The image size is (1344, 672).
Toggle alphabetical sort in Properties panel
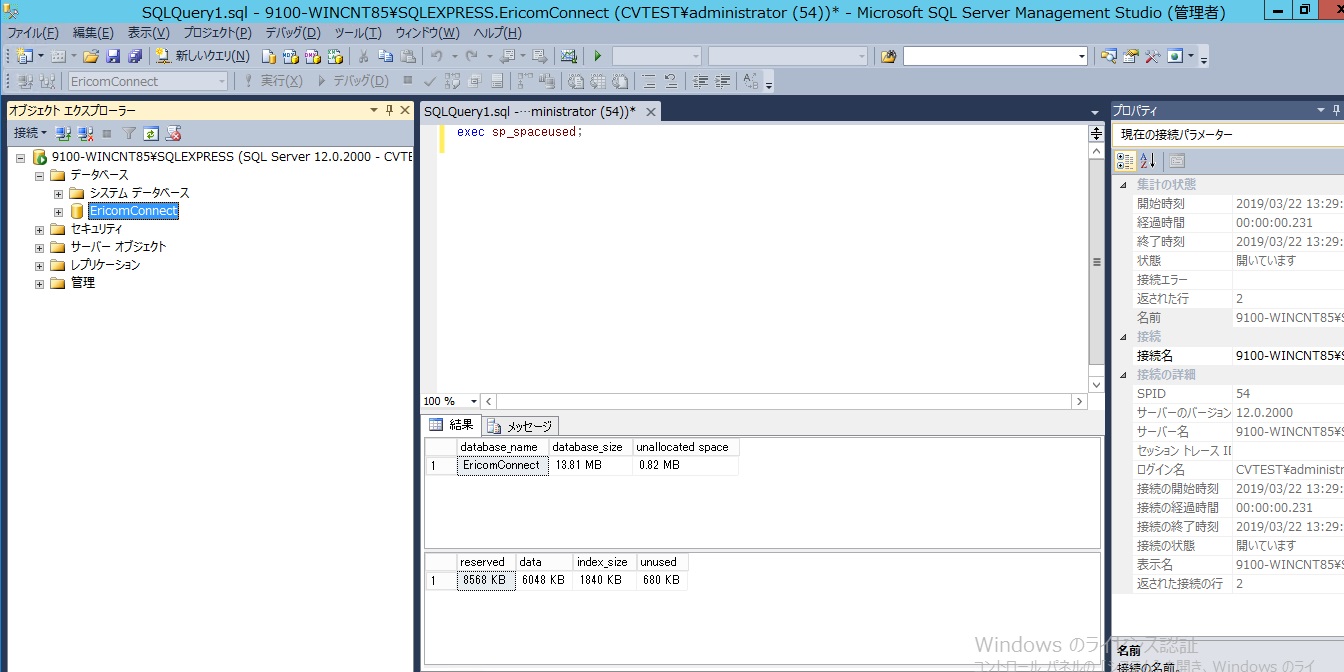(x=1148, y=161)
